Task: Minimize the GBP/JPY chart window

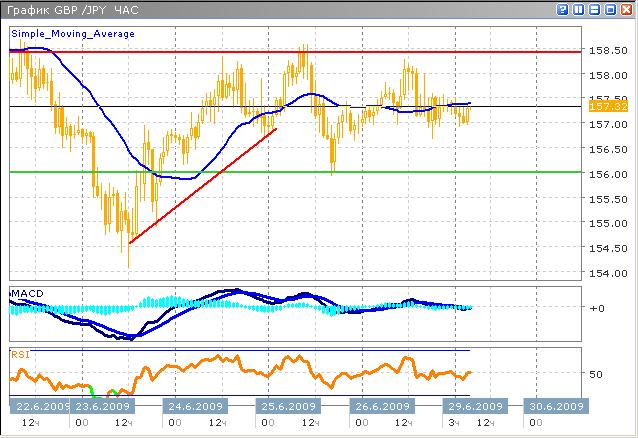Action: [x=595, y=9]
